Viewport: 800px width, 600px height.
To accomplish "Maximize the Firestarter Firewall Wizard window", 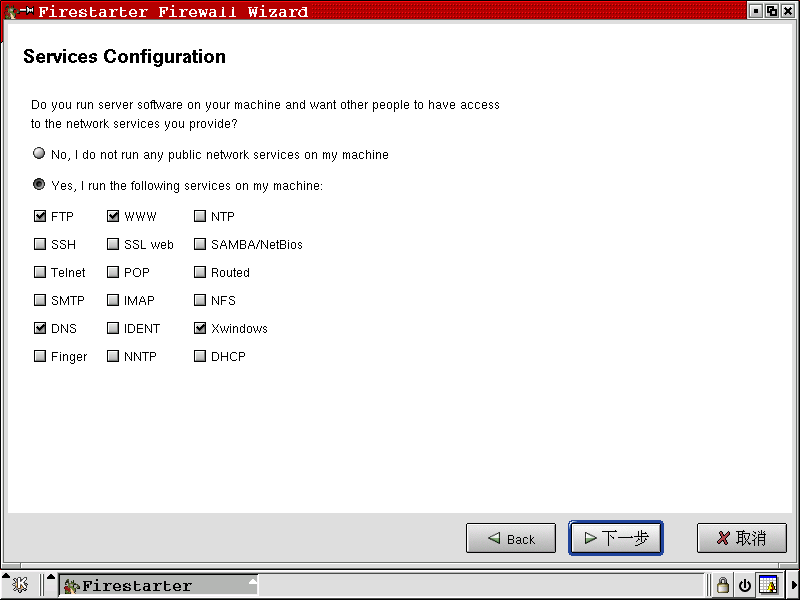I will coord(771,11).
